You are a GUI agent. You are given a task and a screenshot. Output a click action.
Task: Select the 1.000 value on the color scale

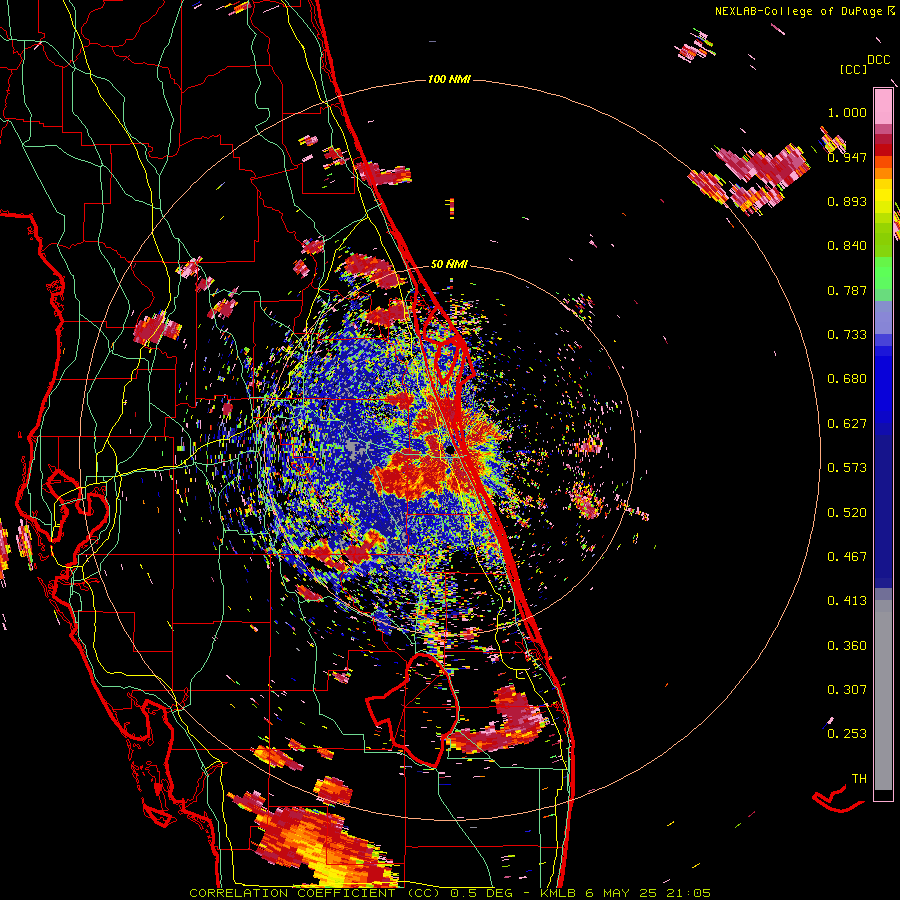[x=847, y=112]
